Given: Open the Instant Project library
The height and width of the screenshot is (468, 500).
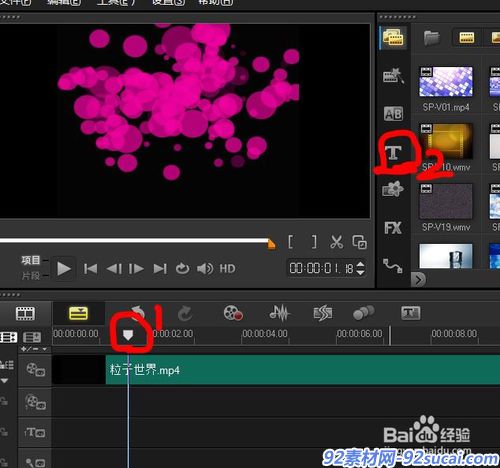Looking at the screenshot, I should point(393,76).
